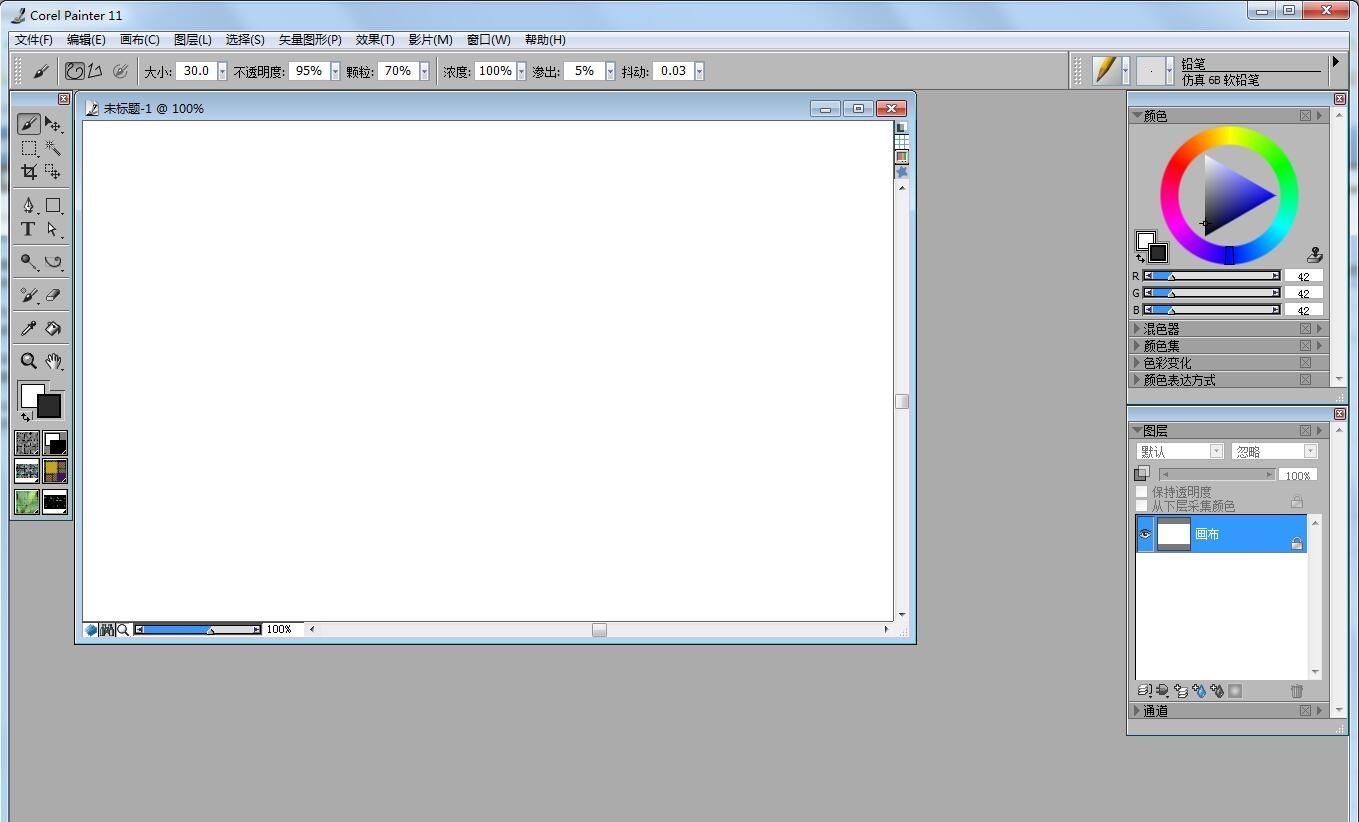Open the Nozzle selector in toolbox

pos(55,501)
